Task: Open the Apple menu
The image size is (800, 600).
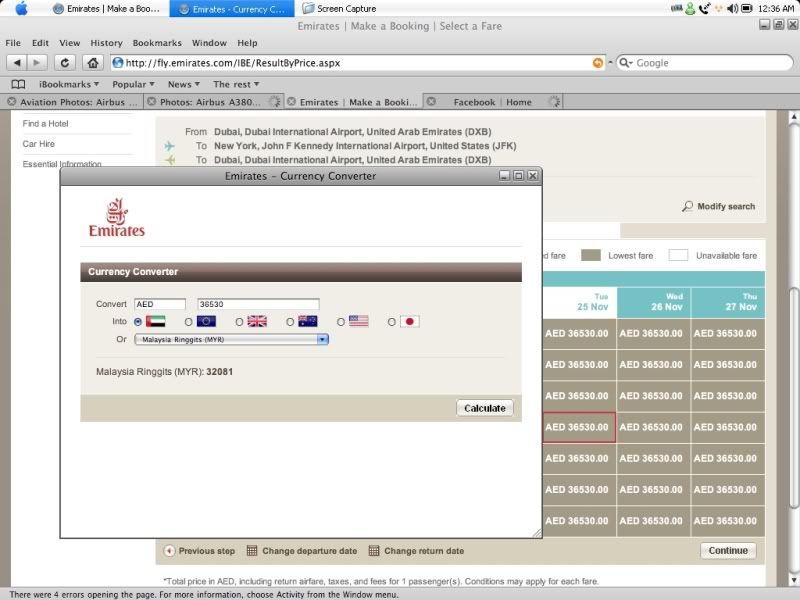Action: tap(21, 9)
